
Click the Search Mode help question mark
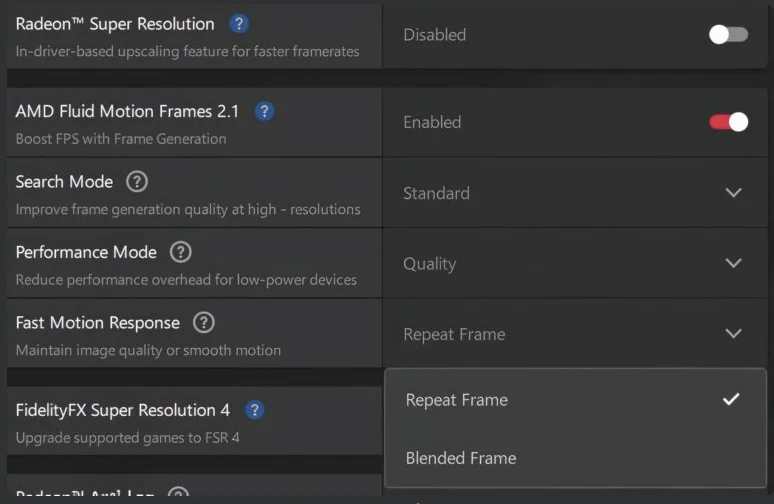tap(137, 182)
